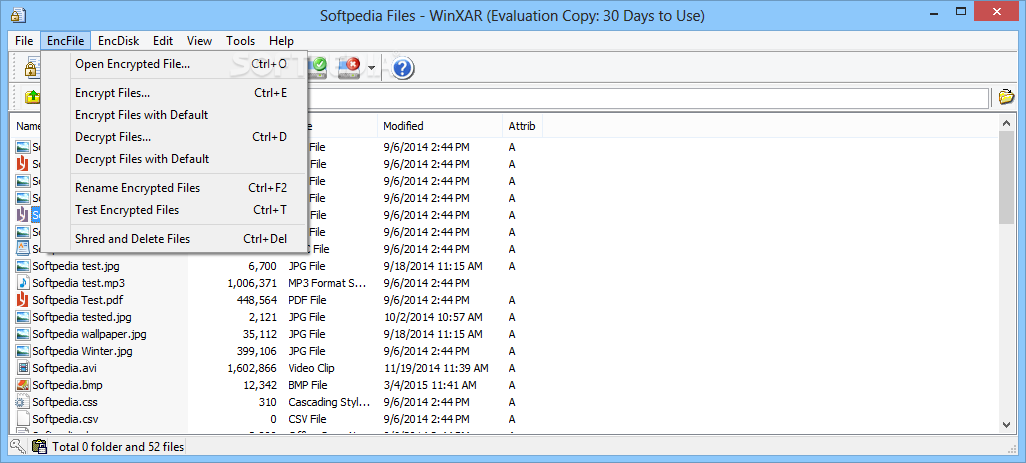Click the vertical scrollbar down arrow

[x=1006, y=424]
